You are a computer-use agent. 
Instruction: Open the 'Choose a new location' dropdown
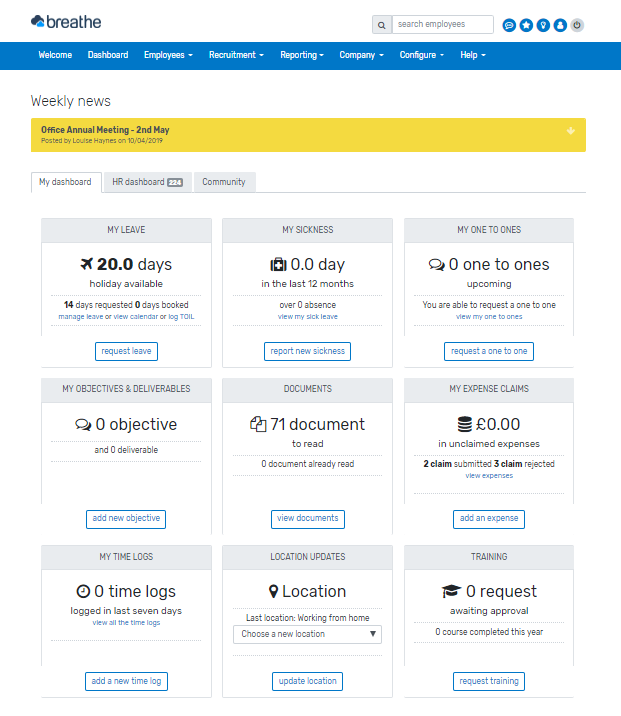coord(307,634)
